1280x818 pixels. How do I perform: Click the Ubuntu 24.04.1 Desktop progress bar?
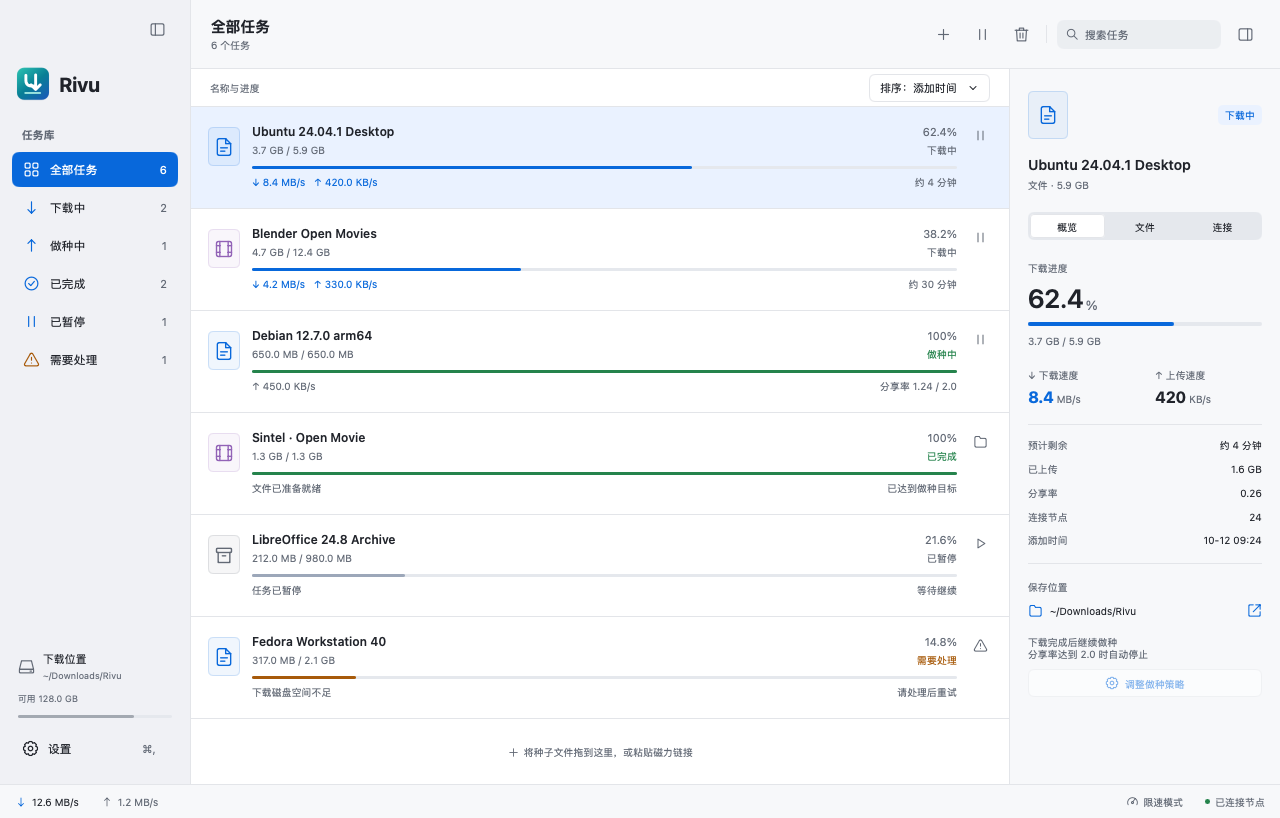click(x=604, y=167)
